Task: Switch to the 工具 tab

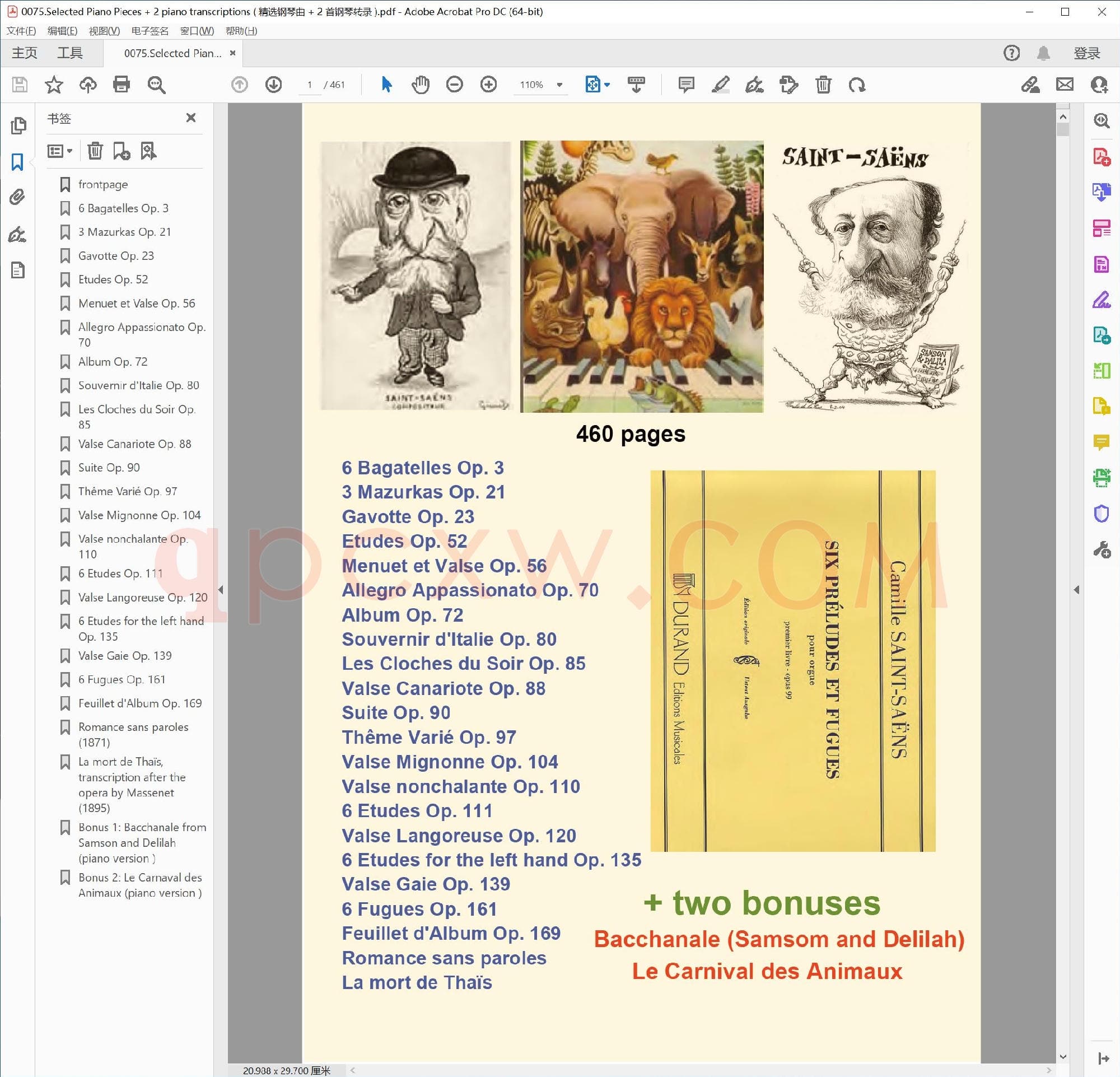Action: [69, 53]
